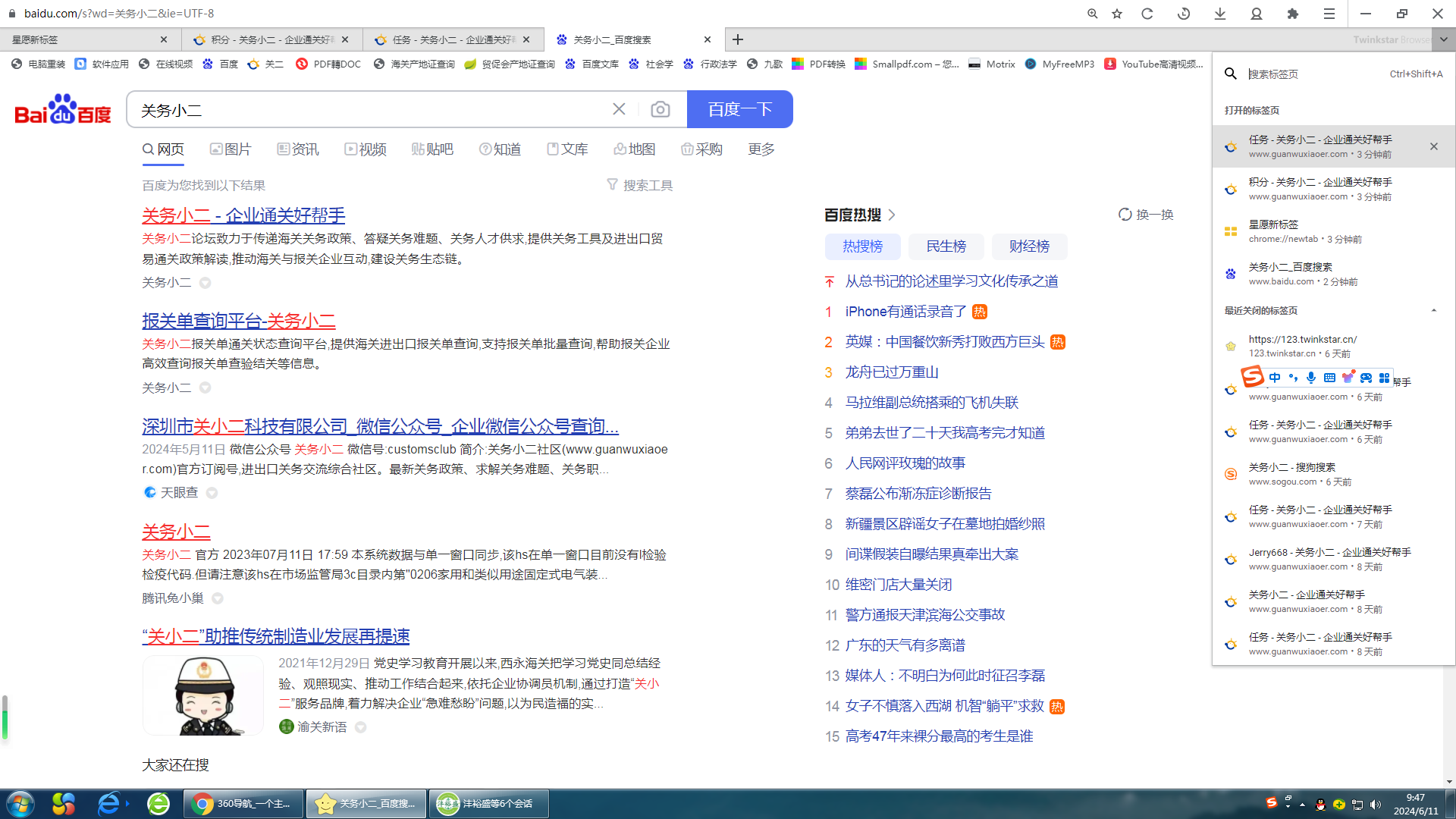The width and height of the screenshot is (1456, 819).
Task: Expand the 天眼查 source dropdown arrow
Action: pos(212,493)
